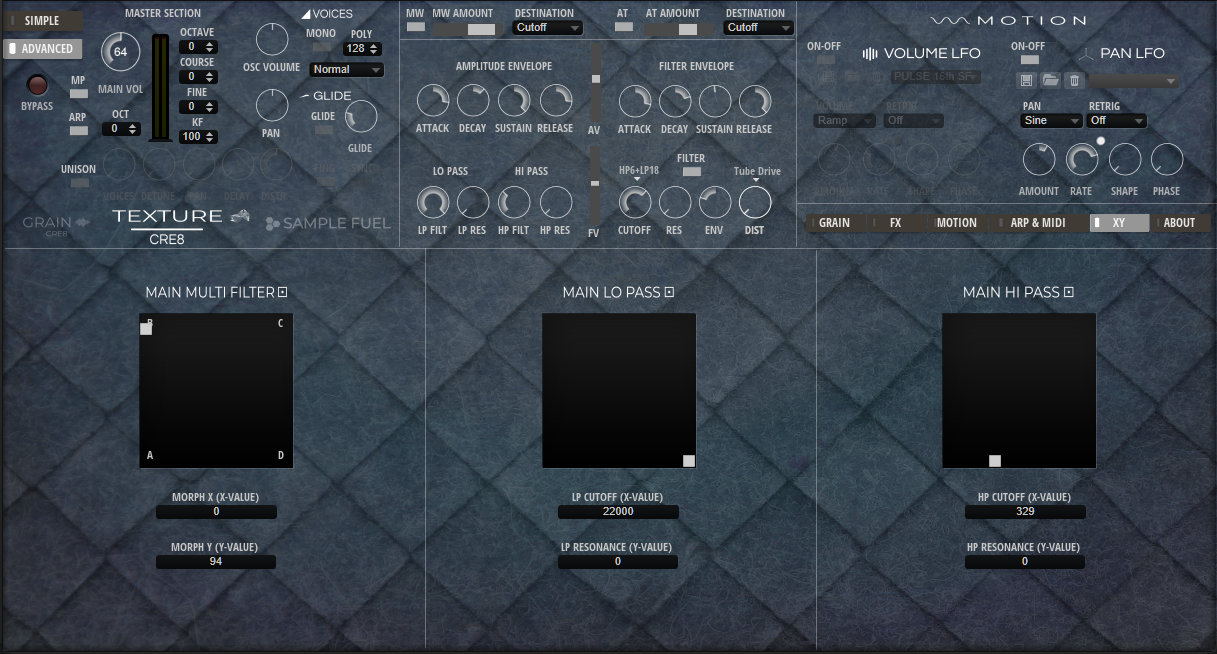Select the XY tab
This screenshot has height=654, width=1217.
(1118, 223)
